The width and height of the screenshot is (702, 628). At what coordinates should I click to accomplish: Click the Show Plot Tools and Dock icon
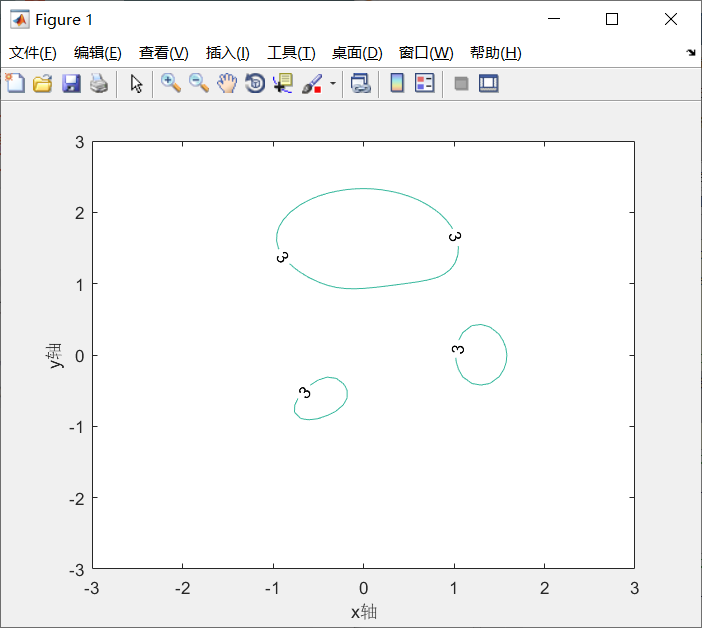488,84
